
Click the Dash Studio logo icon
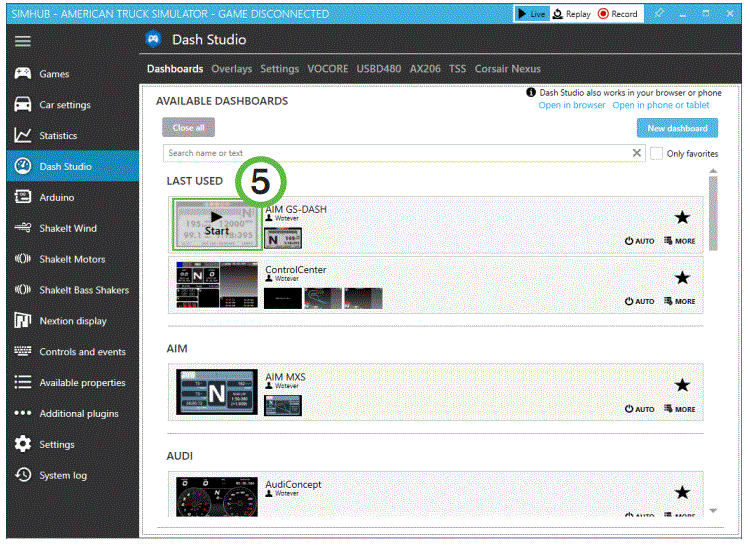[x=153, y=39]
